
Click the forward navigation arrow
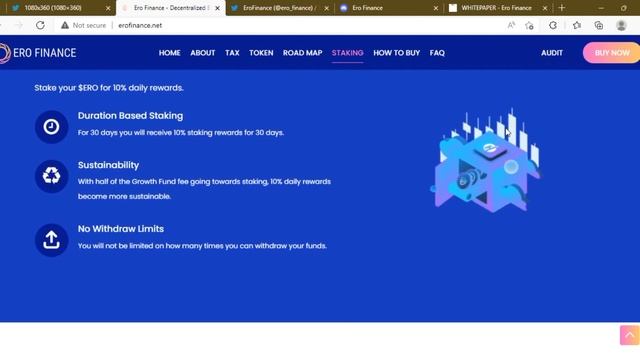[19, 25]
